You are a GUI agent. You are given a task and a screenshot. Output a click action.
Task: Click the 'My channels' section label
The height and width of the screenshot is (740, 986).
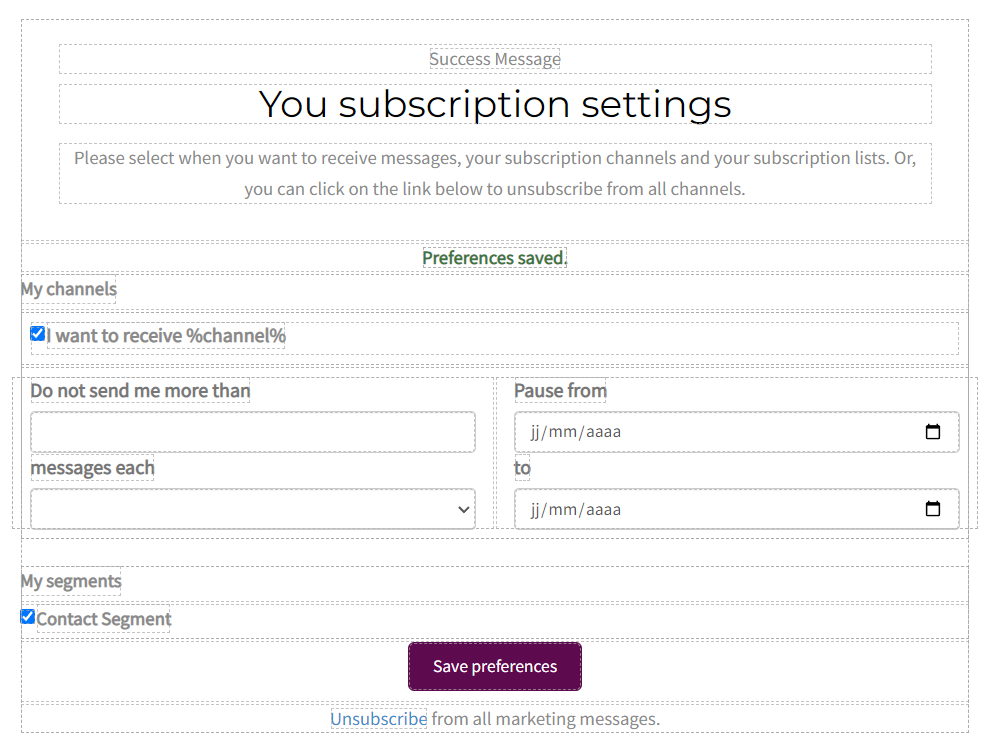tap(68, 290)
